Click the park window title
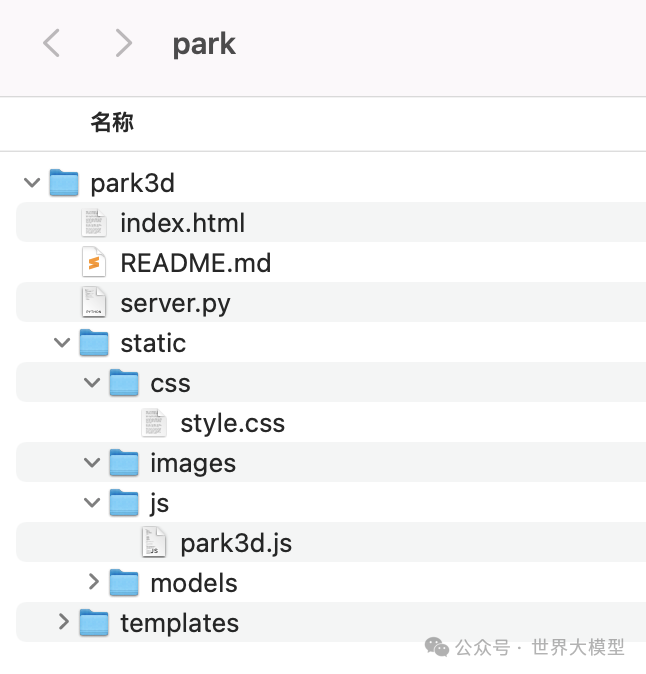 [x=204, y=45]
